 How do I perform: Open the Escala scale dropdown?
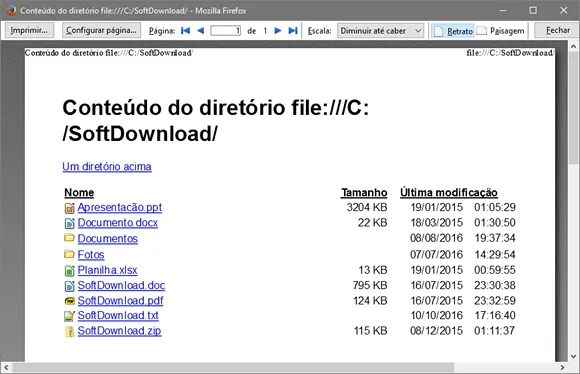pos(380,31)
